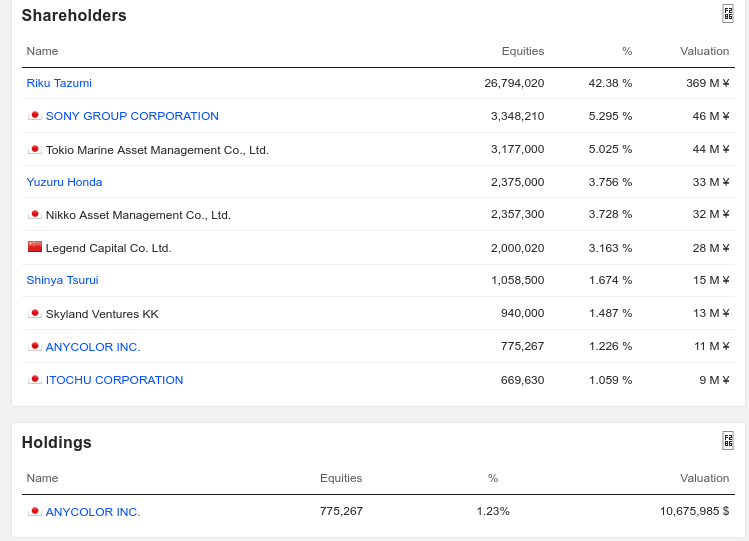Click the China flag beside Legend Capital

click(x=34, y=246)
